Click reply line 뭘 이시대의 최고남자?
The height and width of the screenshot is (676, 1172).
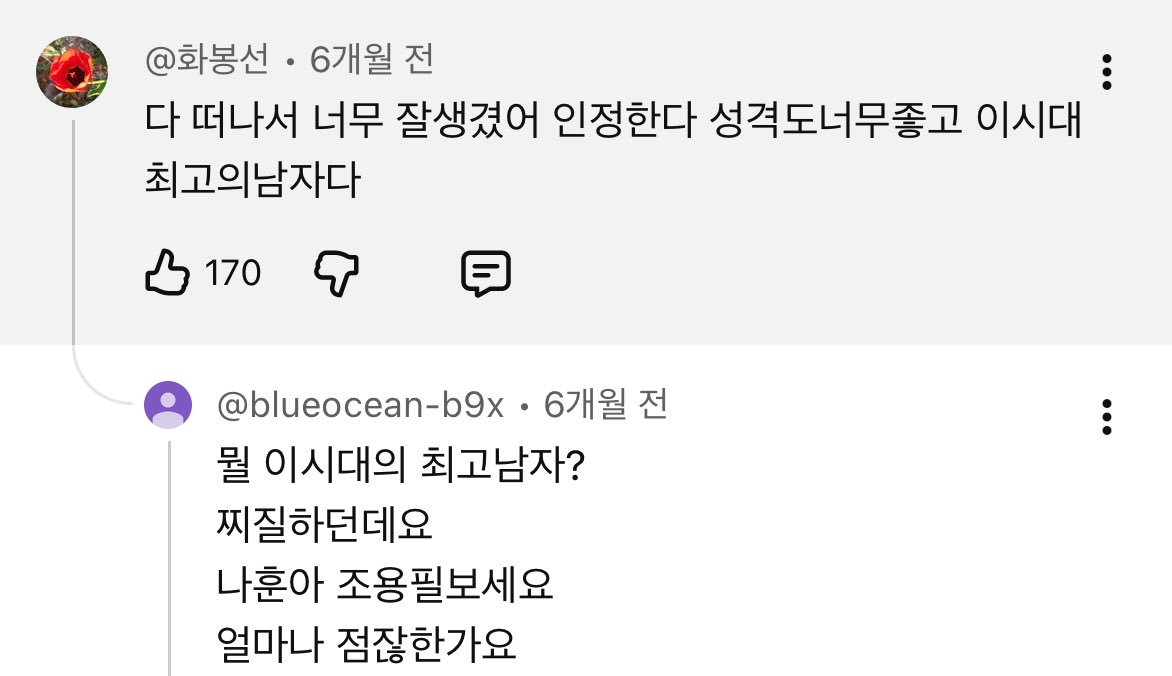coord(401,464)
